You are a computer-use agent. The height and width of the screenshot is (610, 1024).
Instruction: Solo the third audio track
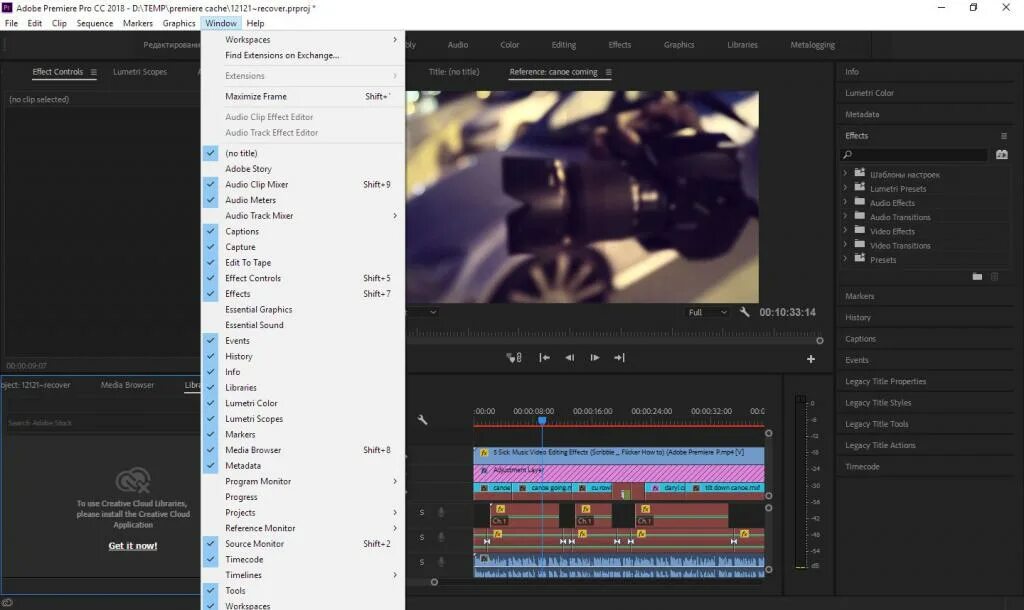click(x=422, y=562)
